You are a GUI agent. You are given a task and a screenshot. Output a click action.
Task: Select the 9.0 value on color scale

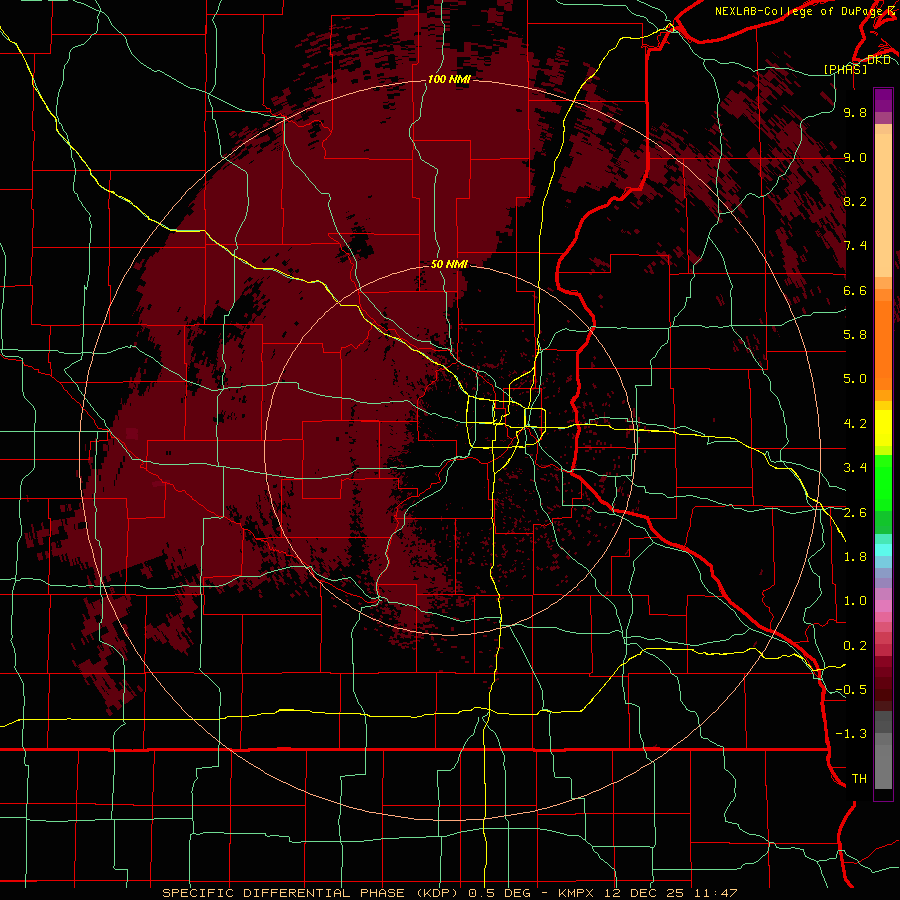point(855,157)
